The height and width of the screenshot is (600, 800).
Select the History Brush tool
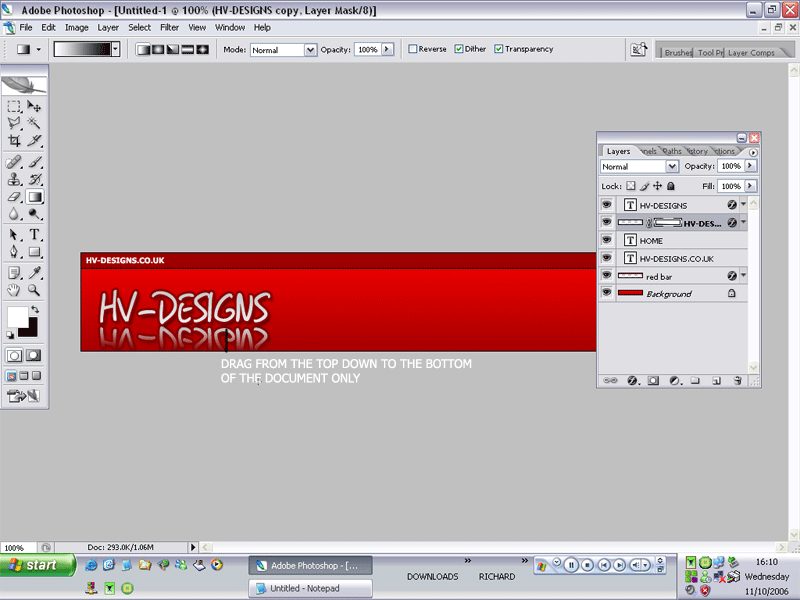(x=34, y=180)
